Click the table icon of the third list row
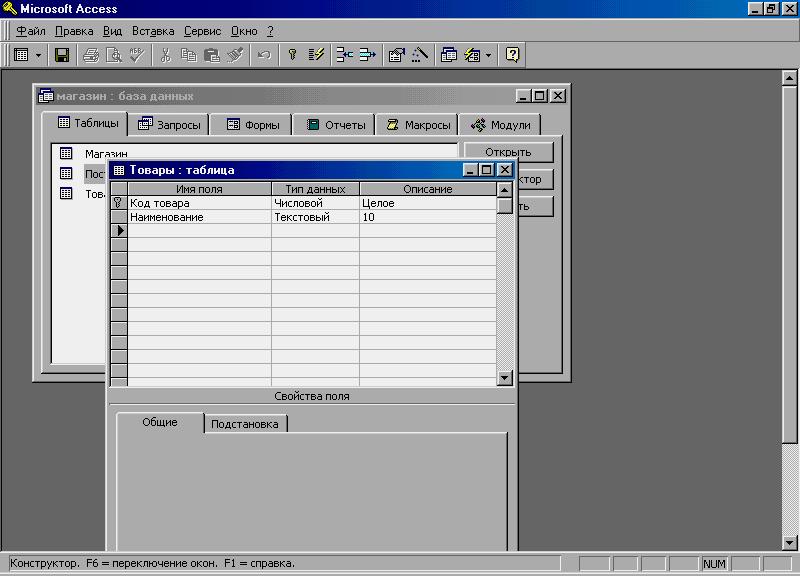 point(66,193)
